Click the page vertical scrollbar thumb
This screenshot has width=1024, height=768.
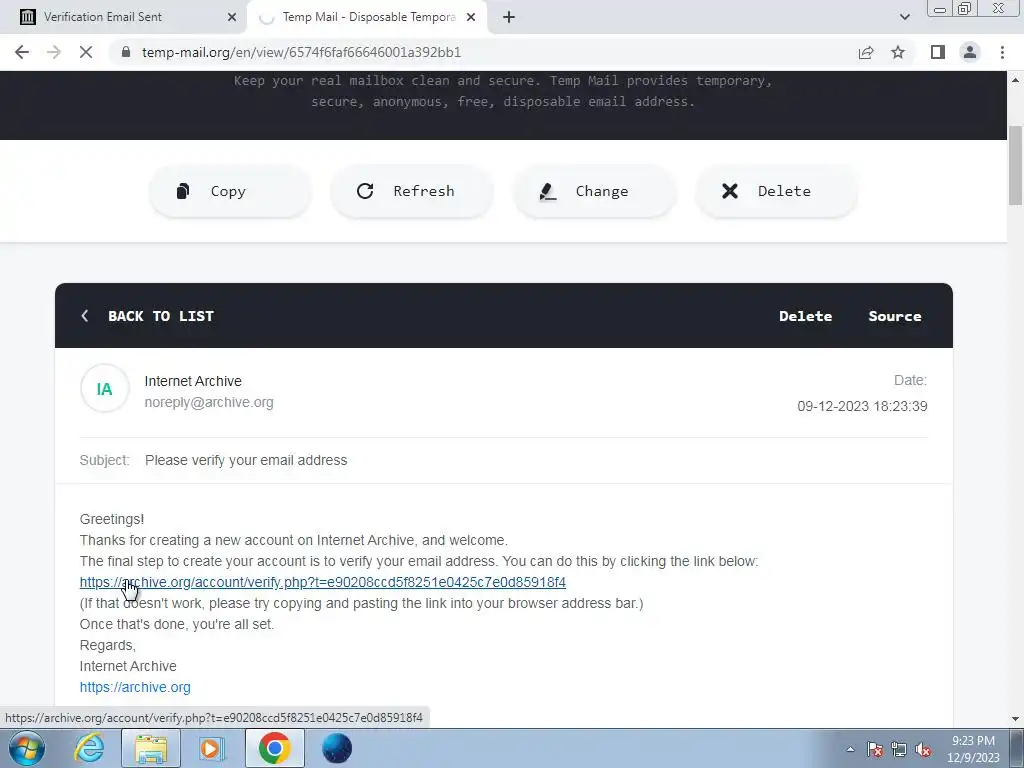pos(1015,166)
